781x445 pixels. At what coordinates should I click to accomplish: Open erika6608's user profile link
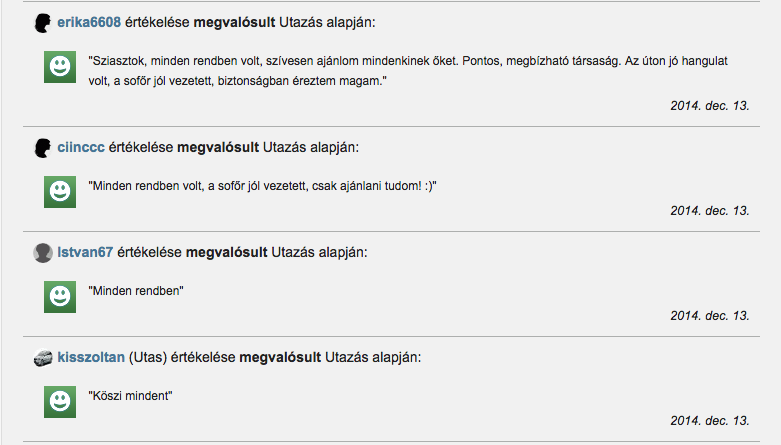click(89, 22)
